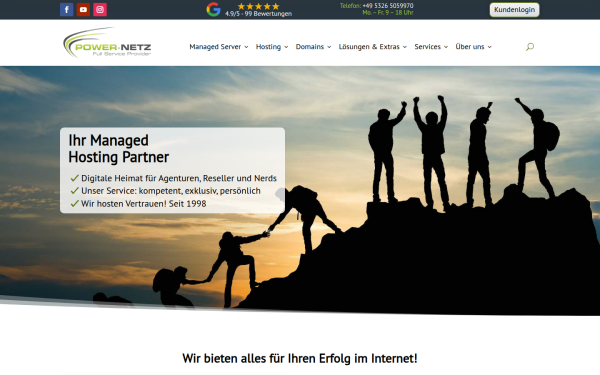
Task: Click the Kundenlogin button
Action: coord(514,10)
